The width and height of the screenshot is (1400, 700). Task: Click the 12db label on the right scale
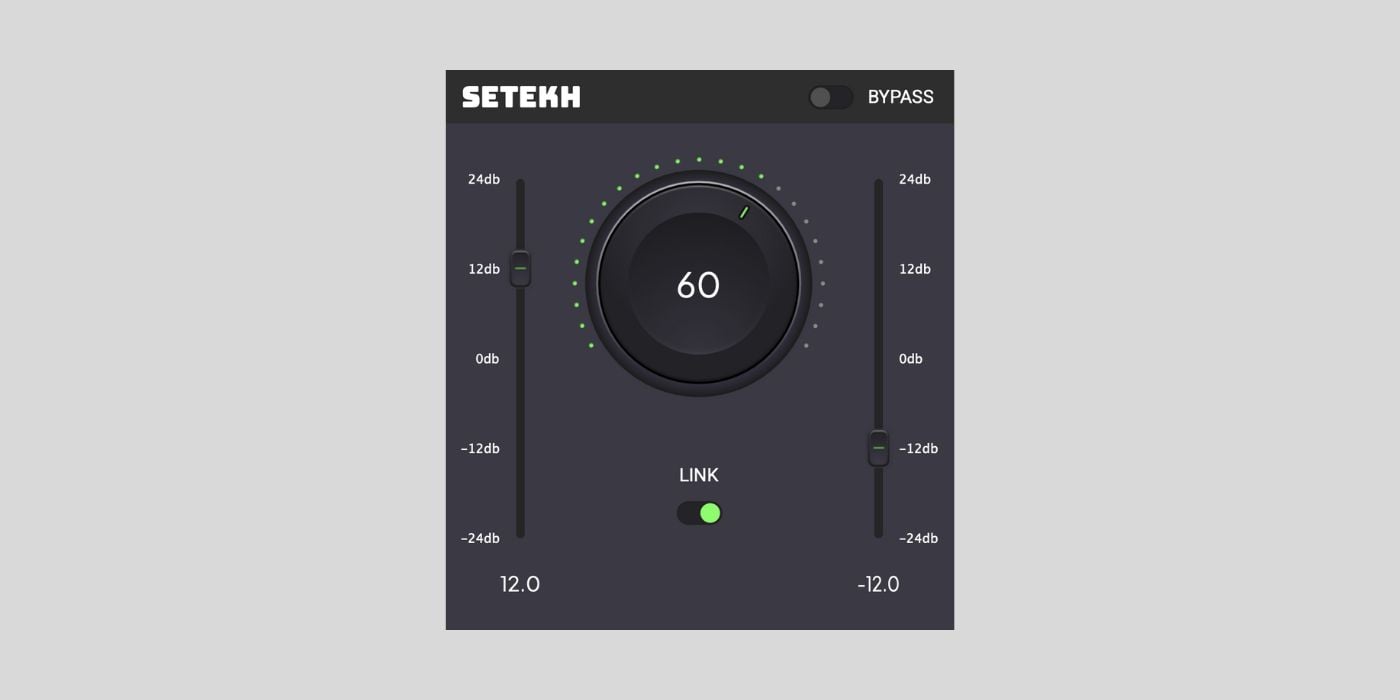click(x=915, y=269)
